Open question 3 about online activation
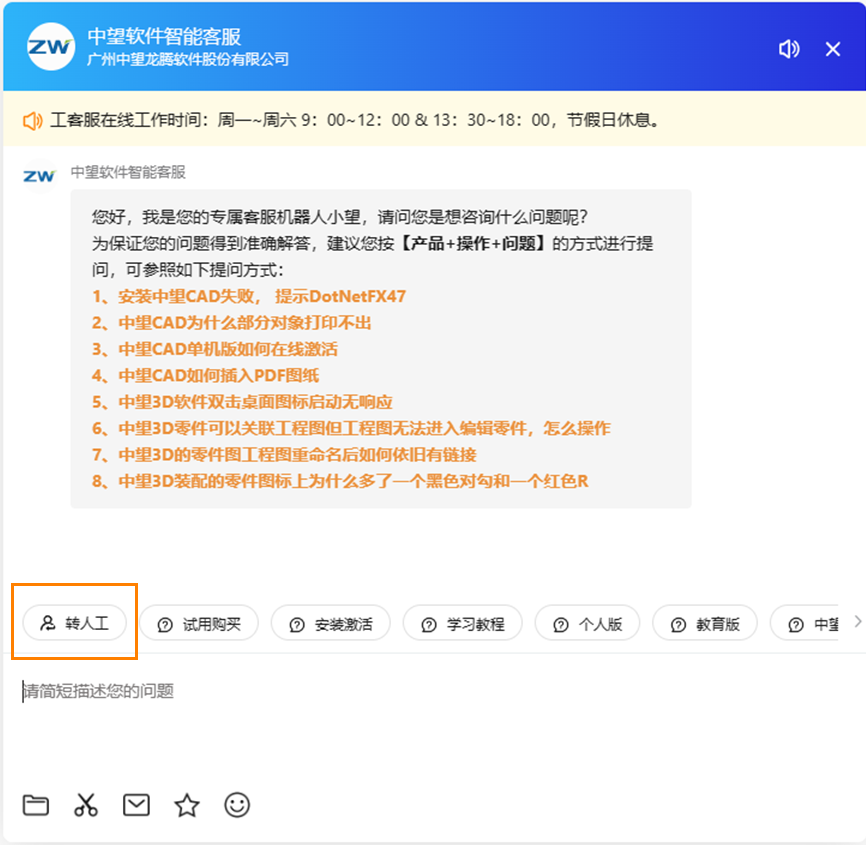Viewport: 866px width, 845px height. tap(215, 349)
